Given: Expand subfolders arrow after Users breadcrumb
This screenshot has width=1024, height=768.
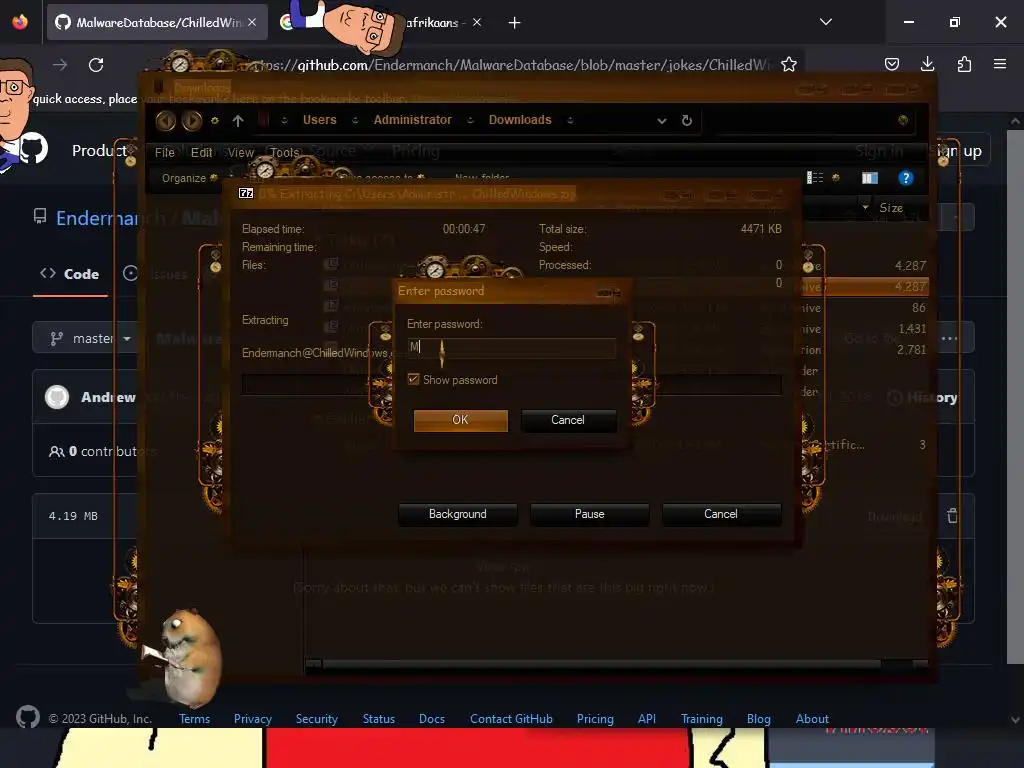Looking at the screenshot, I should pyautogui.click(x=355, y=120).
